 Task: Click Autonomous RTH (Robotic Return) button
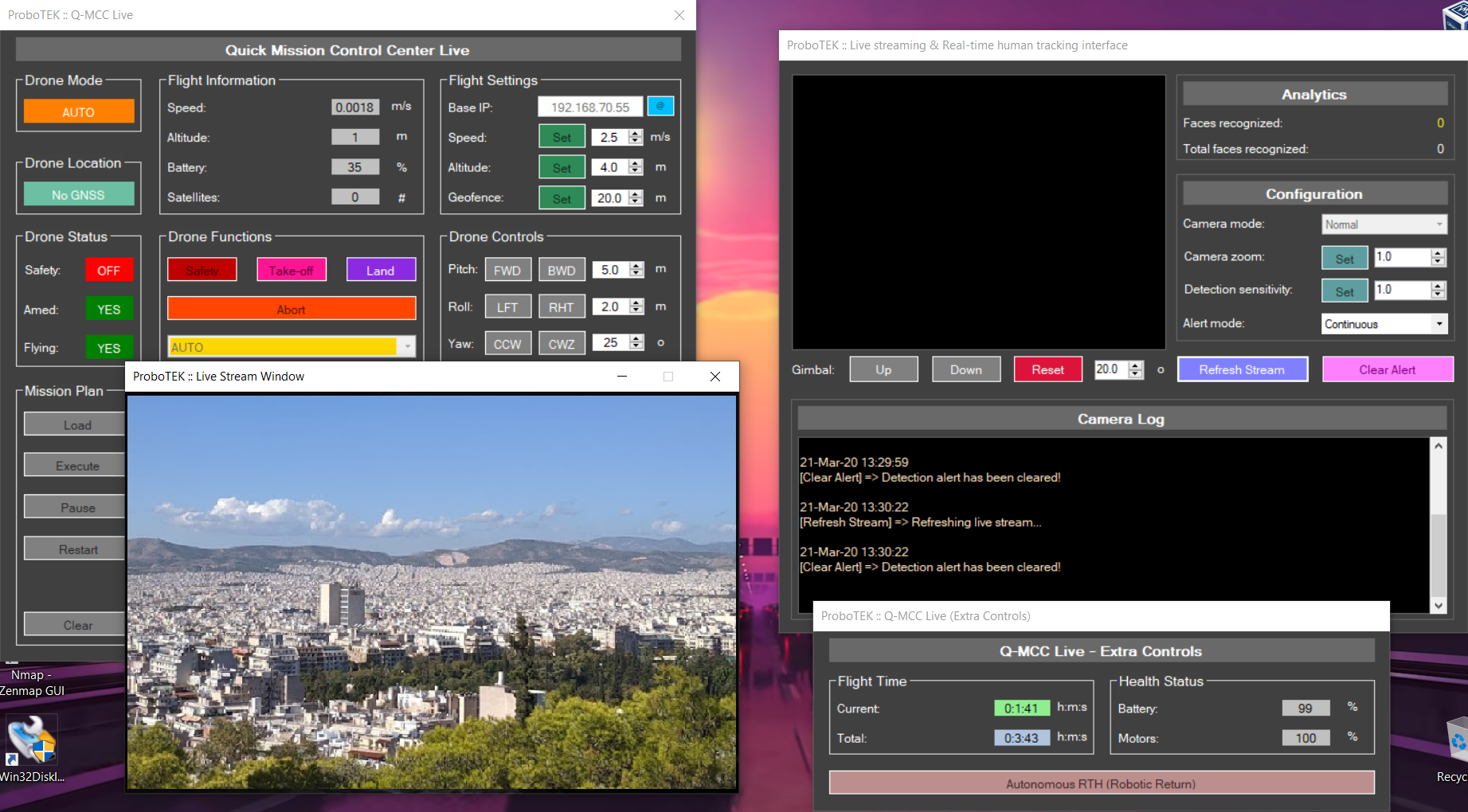[1101, 783]
